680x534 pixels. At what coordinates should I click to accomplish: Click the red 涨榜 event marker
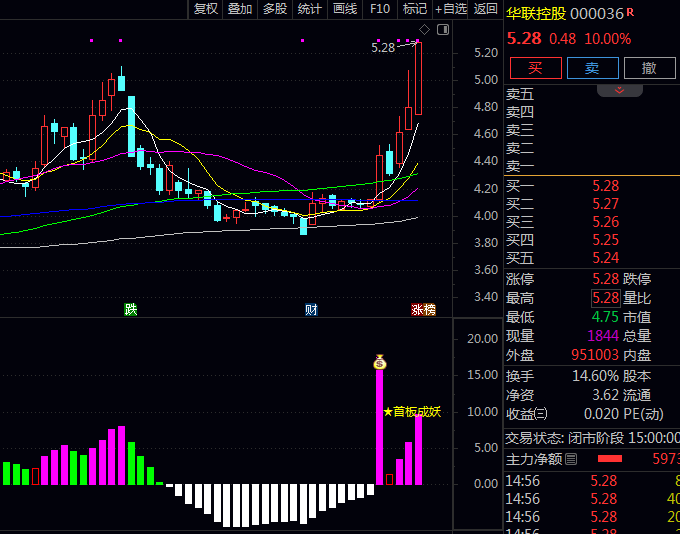click(x=423, y=310)
